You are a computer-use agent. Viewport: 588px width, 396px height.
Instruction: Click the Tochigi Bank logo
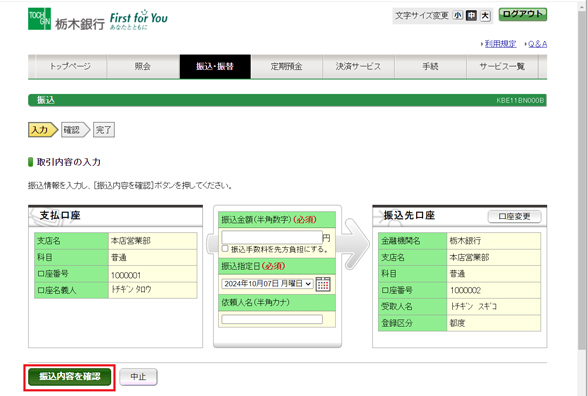(66, 20)
